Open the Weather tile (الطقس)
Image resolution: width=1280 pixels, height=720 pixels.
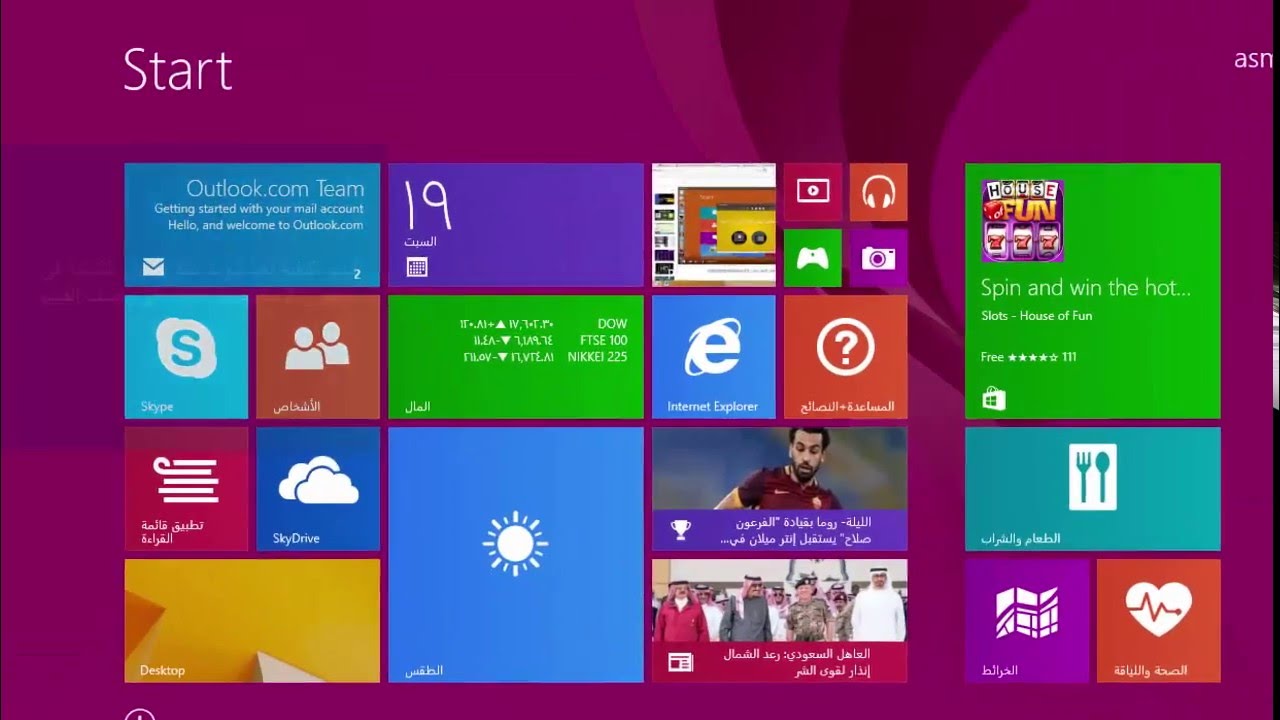pos(516,555)
